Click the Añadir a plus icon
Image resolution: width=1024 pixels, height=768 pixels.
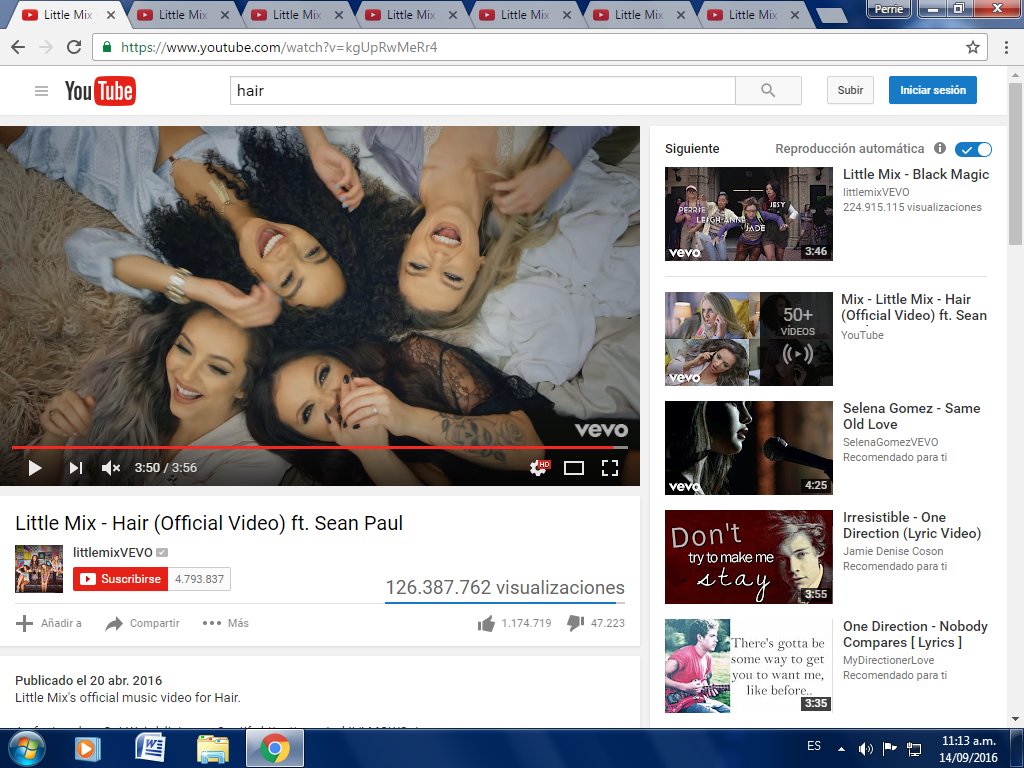coord(24,623)
